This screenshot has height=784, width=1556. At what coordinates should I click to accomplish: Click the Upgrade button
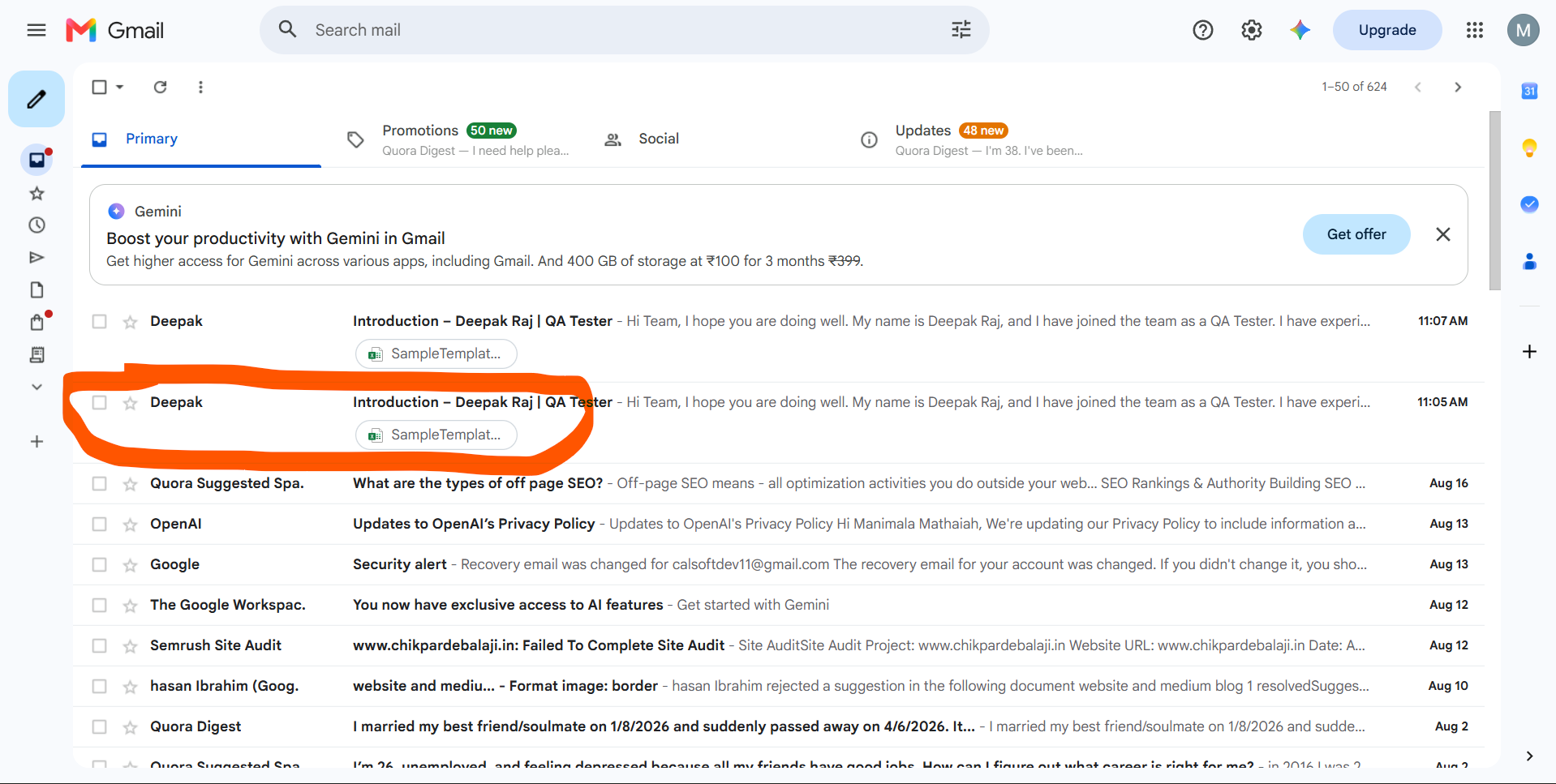click(x=1387, y=30)
